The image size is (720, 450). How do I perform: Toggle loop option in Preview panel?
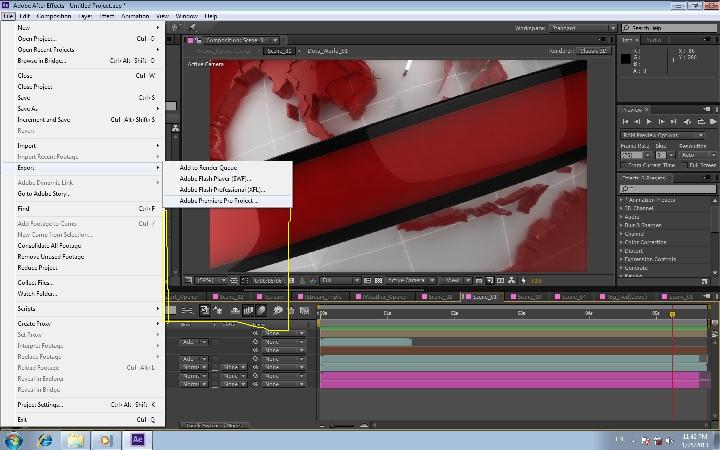click(x=701, y=122)
